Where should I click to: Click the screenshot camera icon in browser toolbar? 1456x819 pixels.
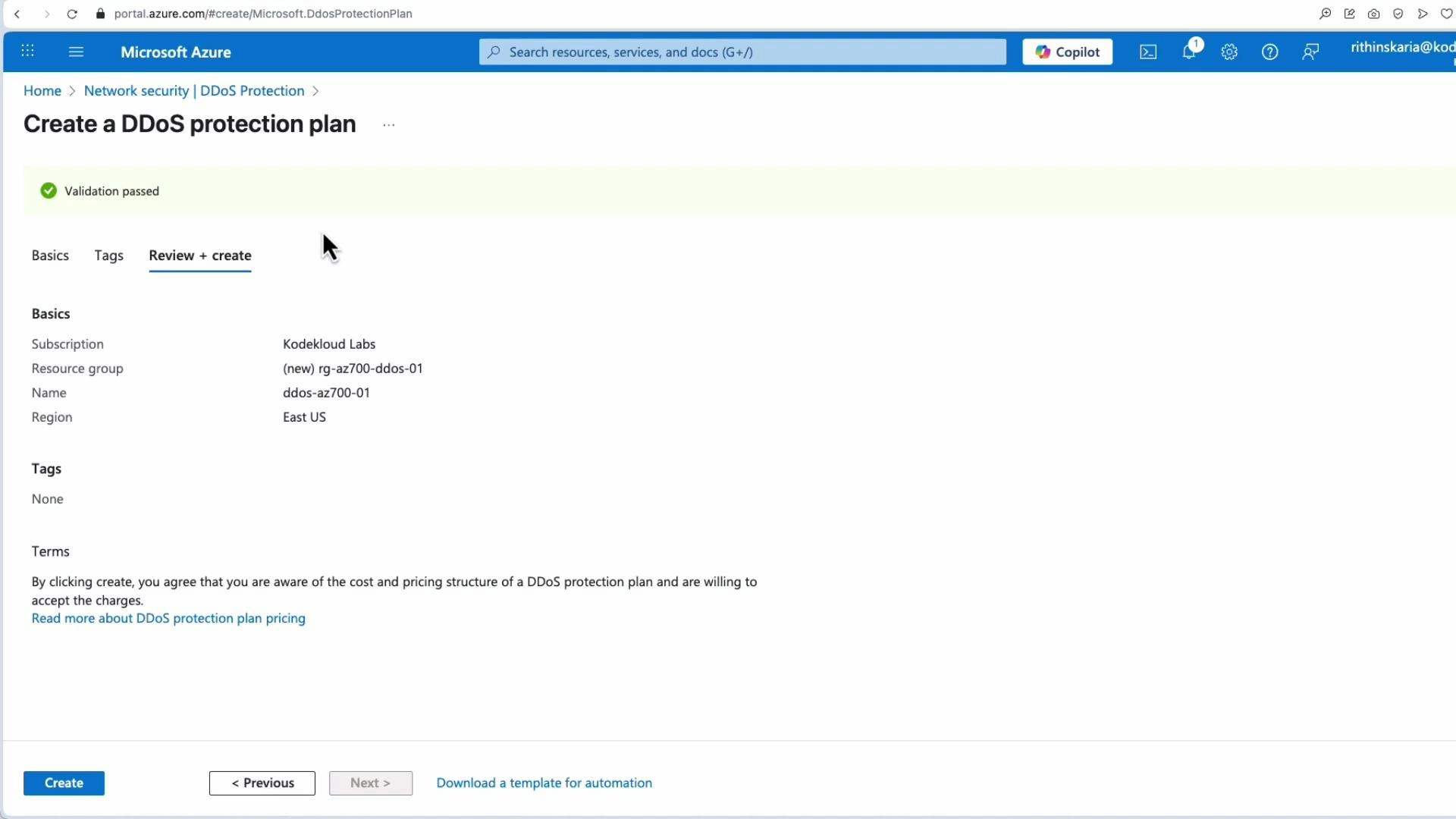pyautogui.click(x=1373, y=14)
